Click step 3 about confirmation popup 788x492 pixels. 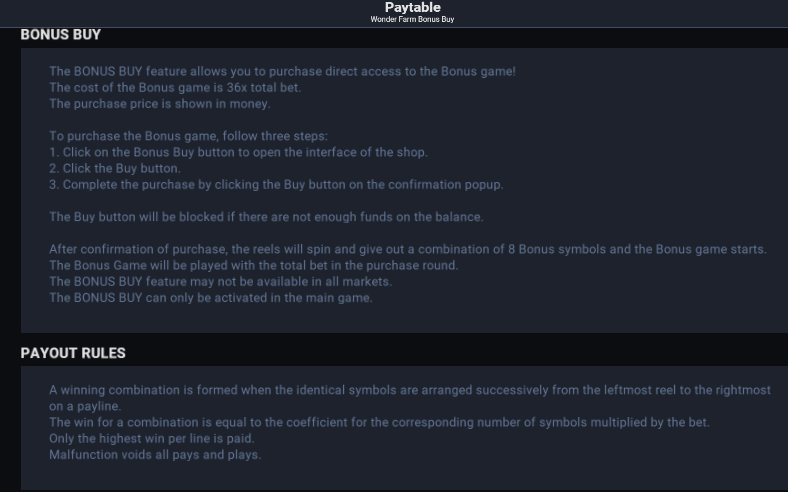pos(276,184)
